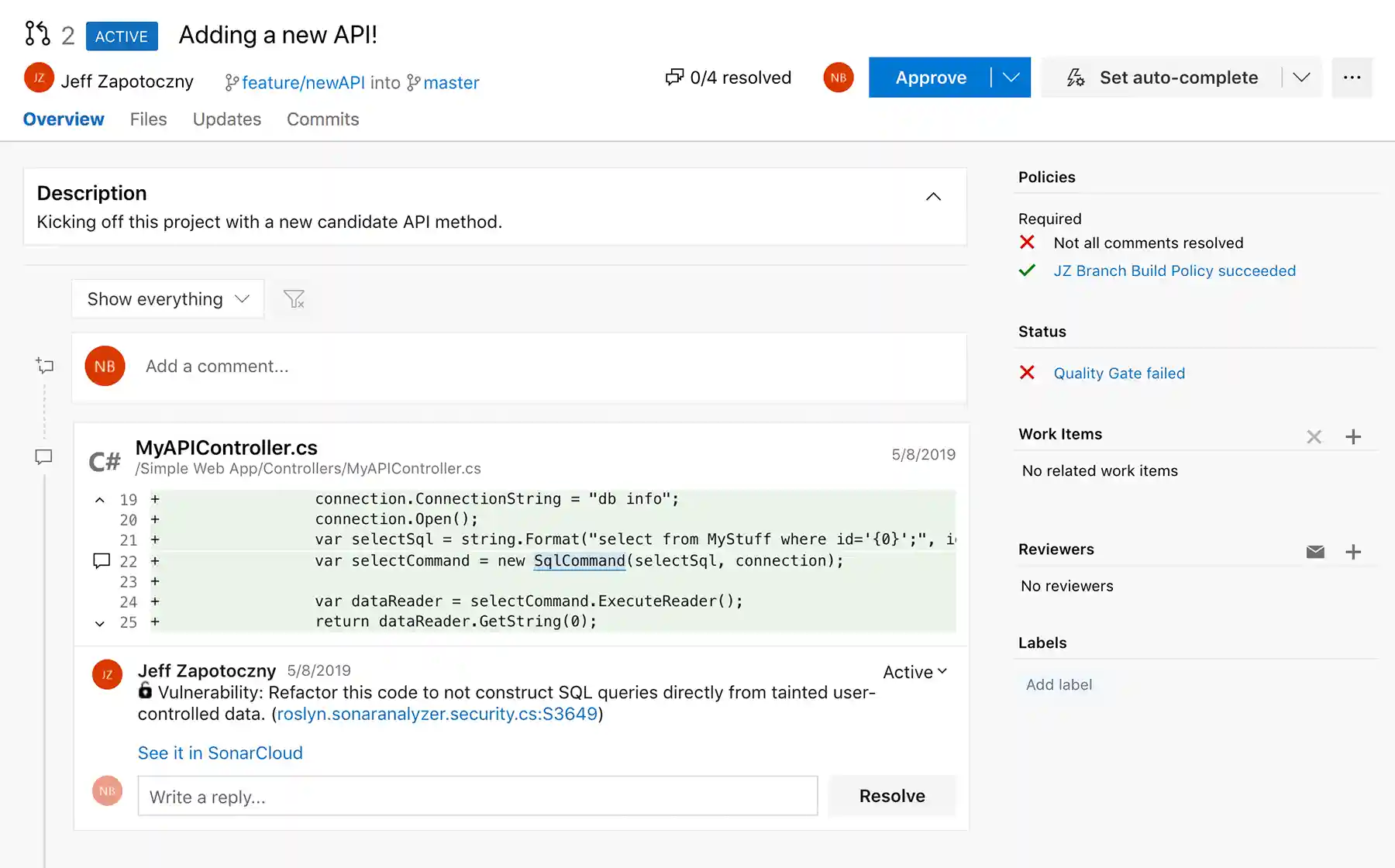Switch to the Commits tab

[x=322, y=119]
